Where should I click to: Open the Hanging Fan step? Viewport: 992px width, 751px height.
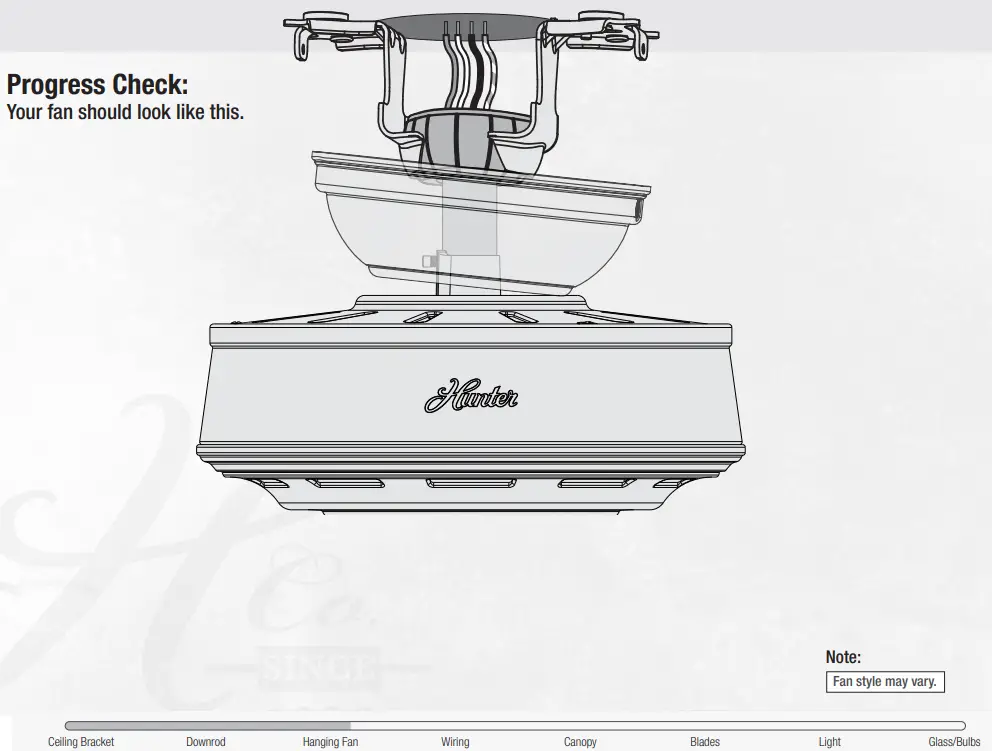tap(331, 742)
